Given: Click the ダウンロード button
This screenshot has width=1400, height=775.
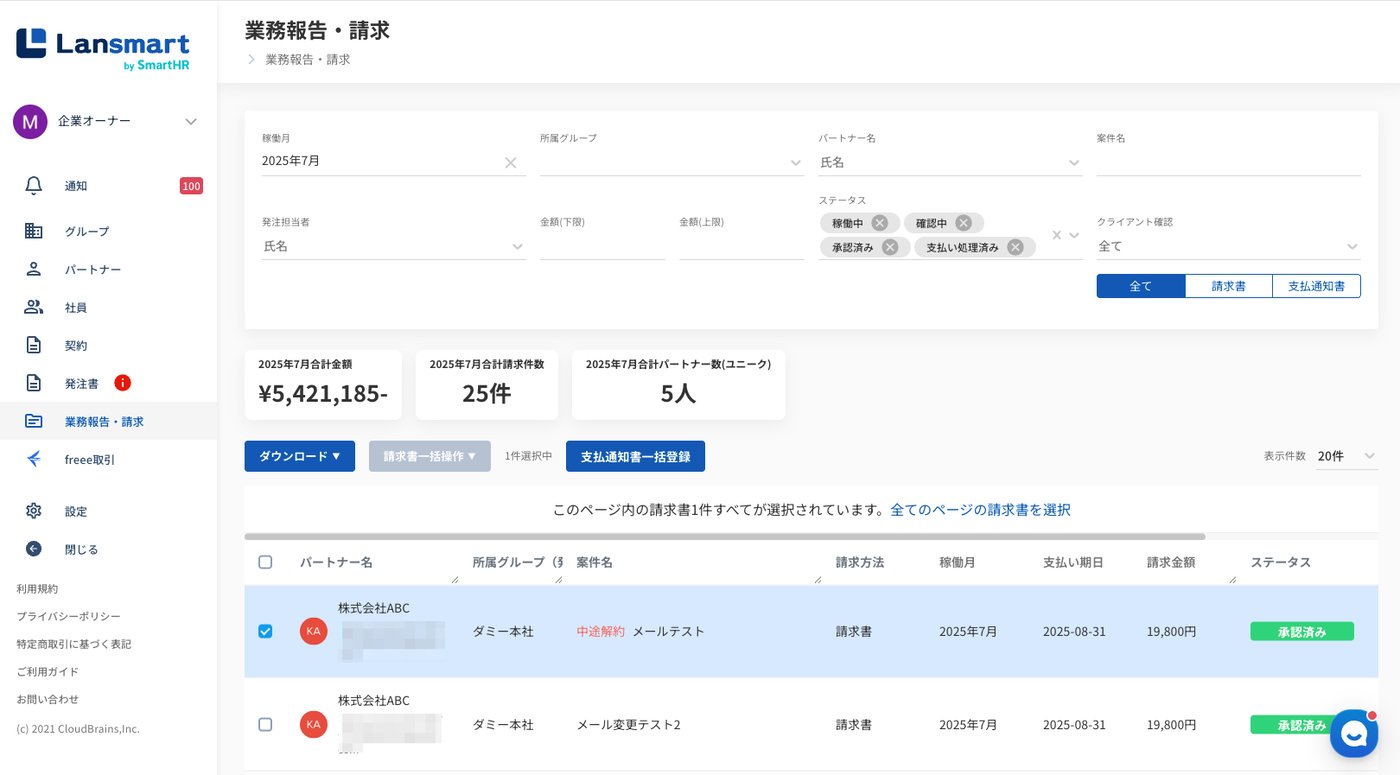Looking at the screenshot, I should point(299,456).
